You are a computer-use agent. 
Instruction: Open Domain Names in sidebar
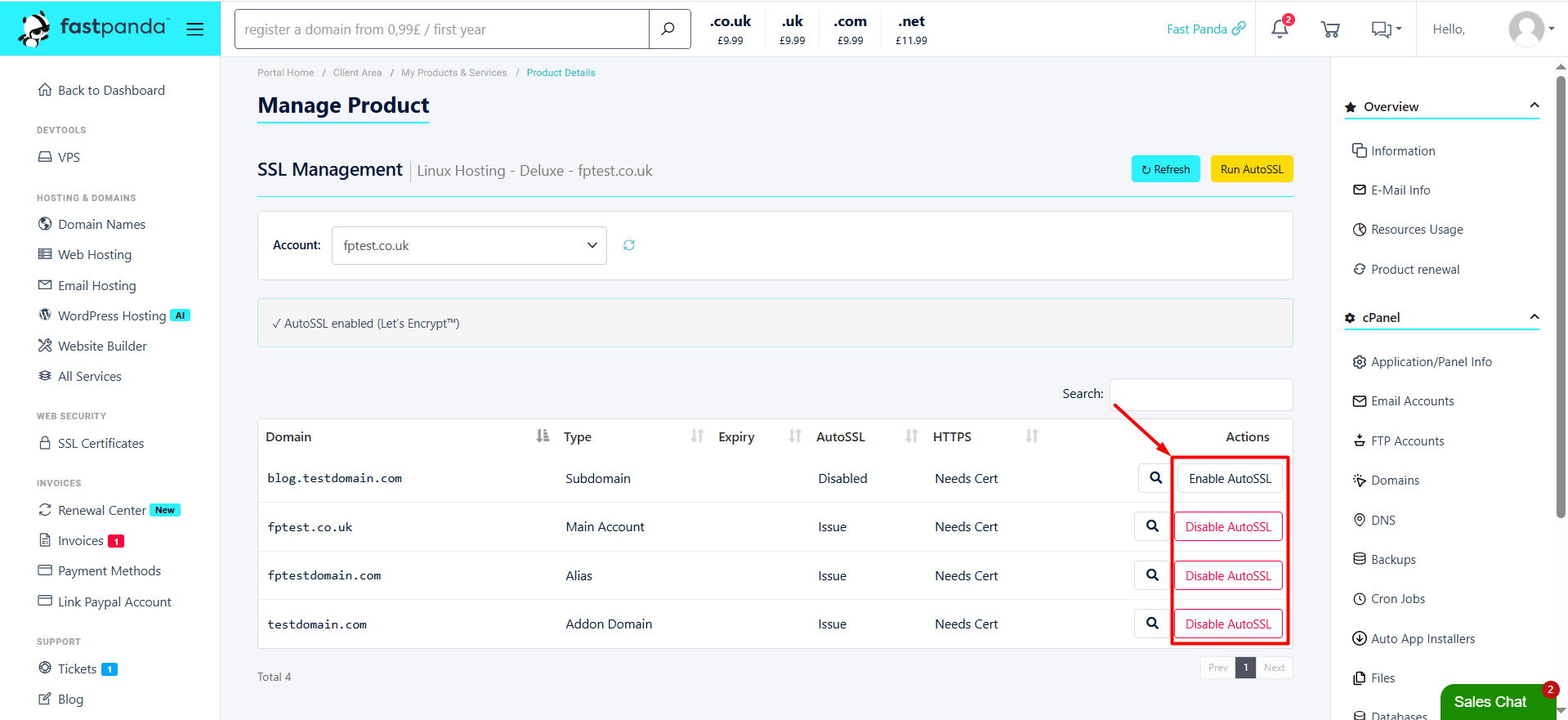point(92,224)
